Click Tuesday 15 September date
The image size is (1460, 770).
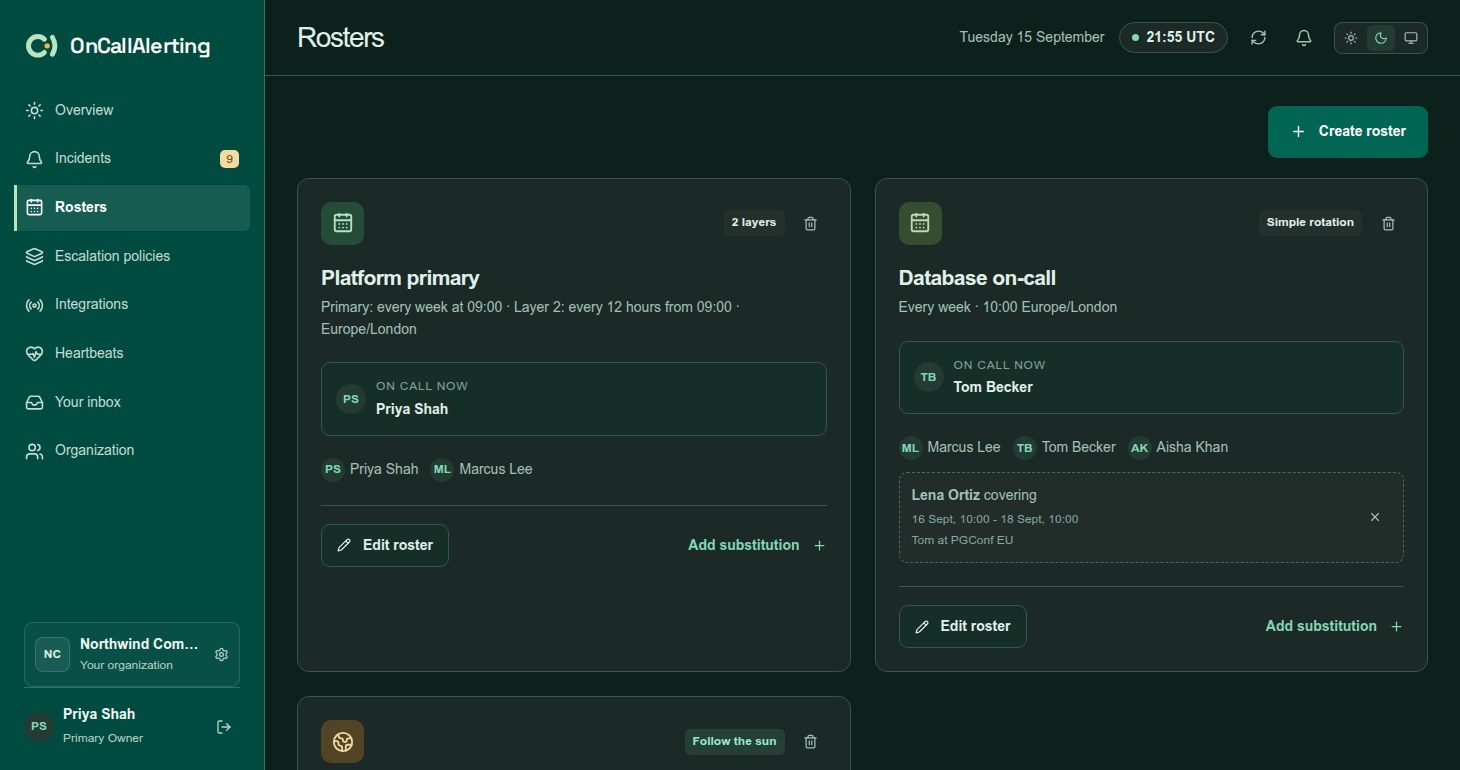1032,38
